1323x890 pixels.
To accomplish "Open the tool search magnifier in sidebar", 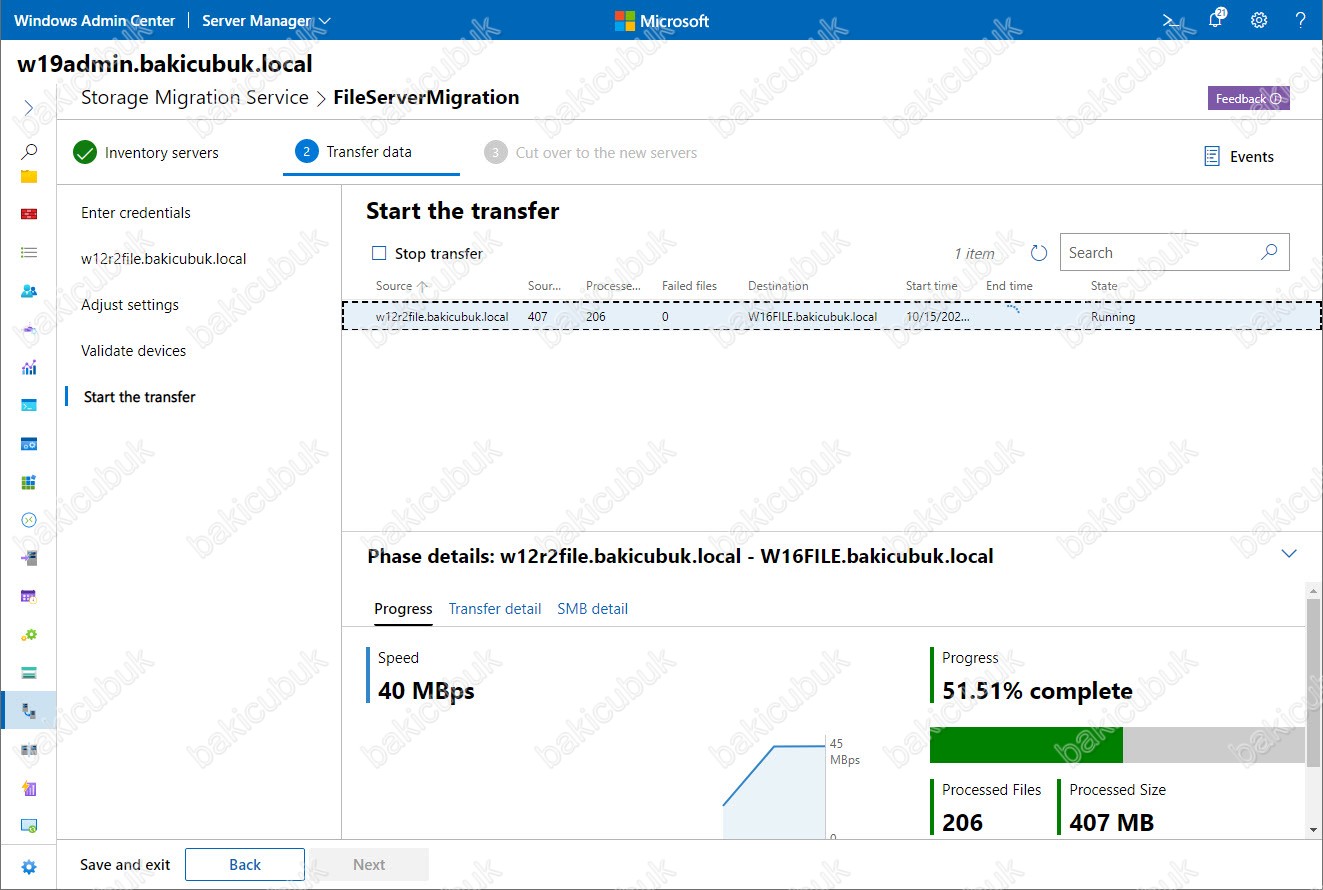I will click(x=29, y=151).
